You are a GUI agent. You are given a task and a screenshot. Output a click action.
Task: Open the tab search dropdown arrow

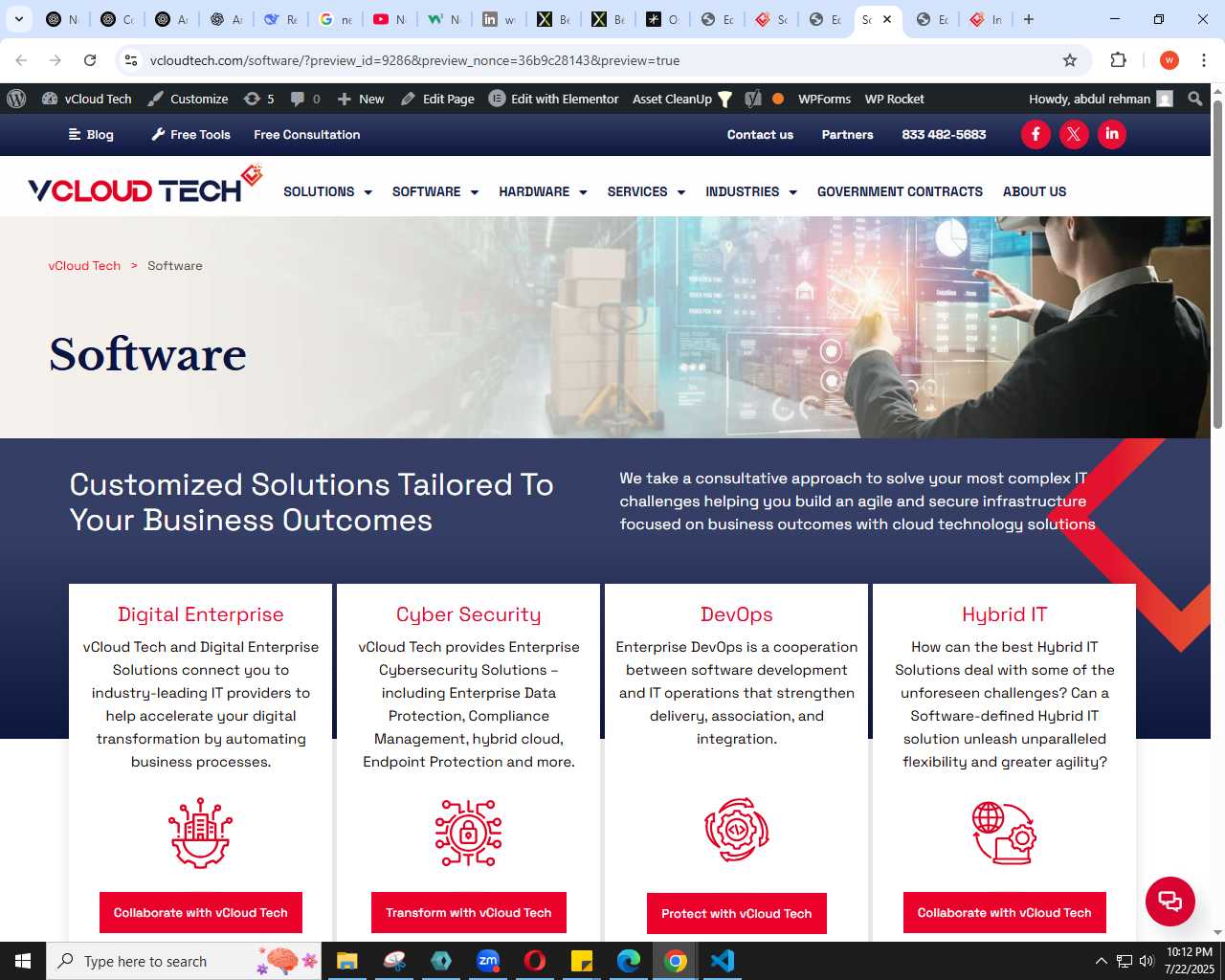point(18,19)
